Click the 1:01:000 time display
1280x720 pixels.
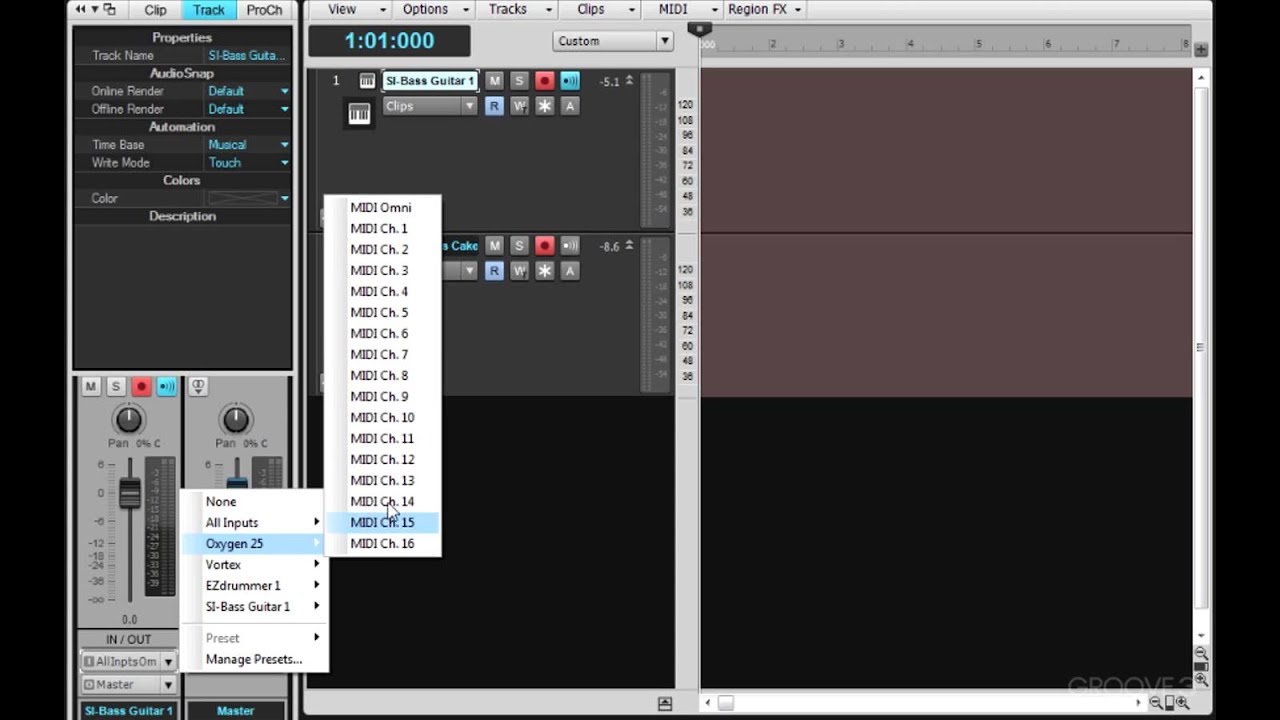(x=389, y=41)
